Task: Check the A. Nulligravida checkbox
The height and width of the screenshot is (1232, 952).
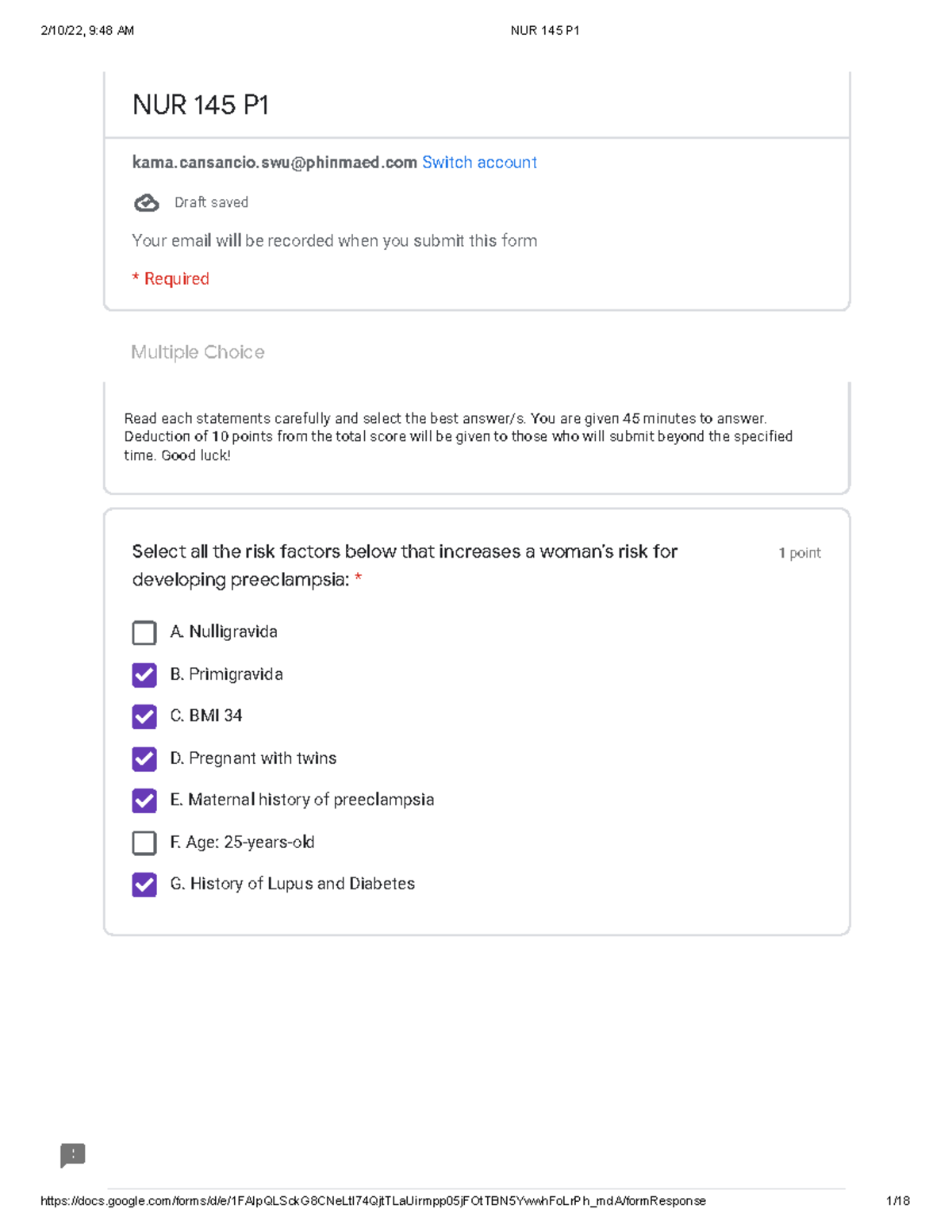Action: pyautogui.click(x=144, y=633)
